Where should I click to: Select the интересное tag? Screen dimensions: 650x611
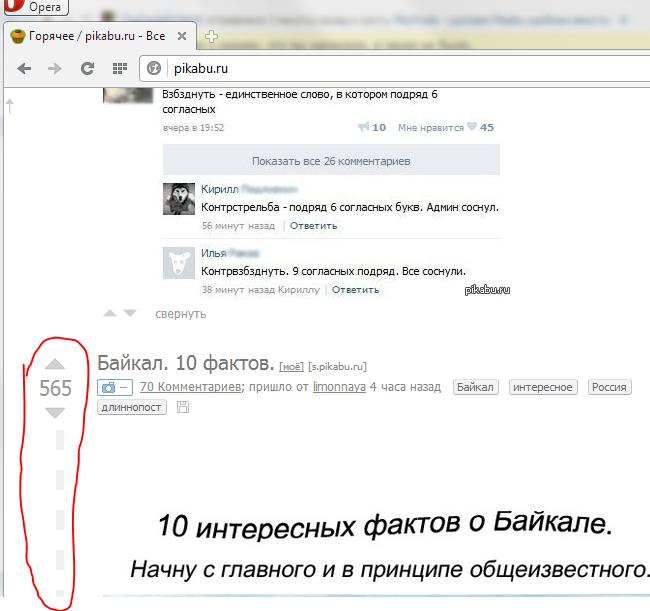pyautogui.click(x=544, y=387)
